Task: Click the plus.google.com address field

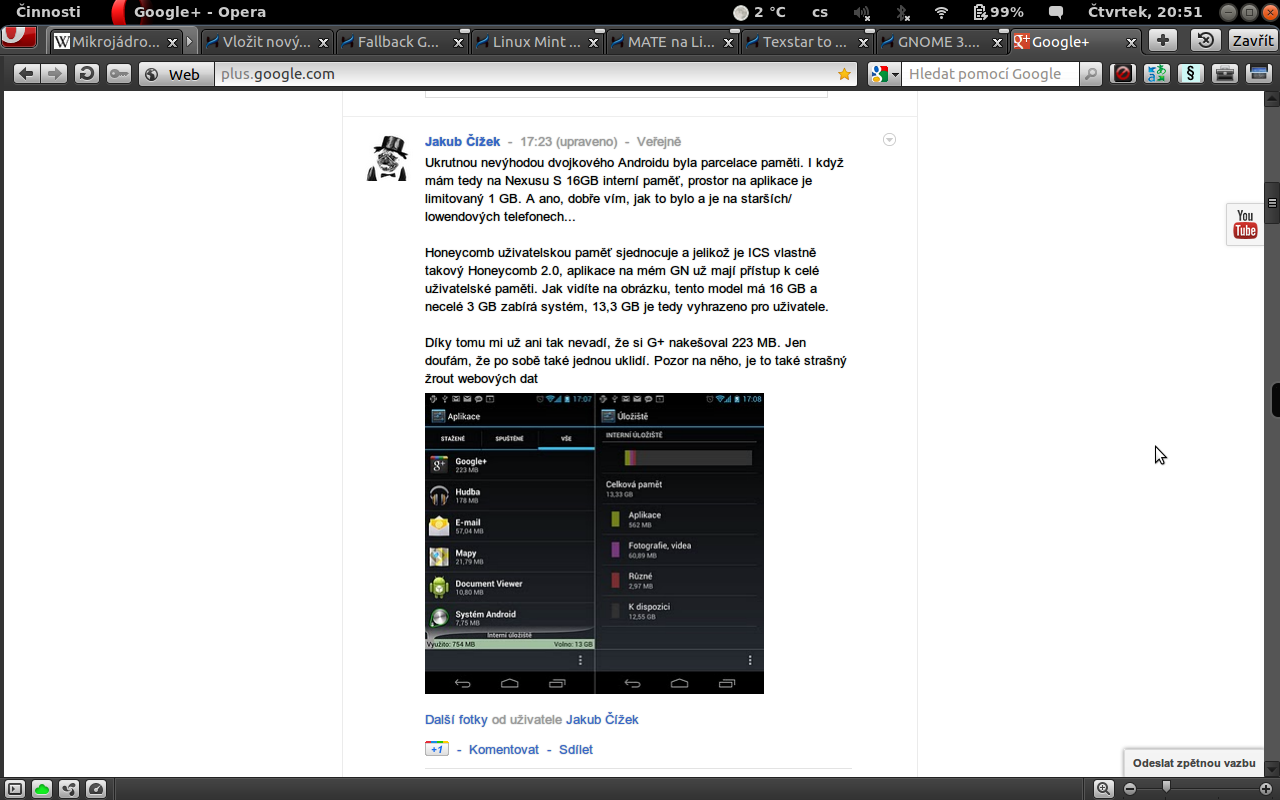Action: [x=525, y=74]
